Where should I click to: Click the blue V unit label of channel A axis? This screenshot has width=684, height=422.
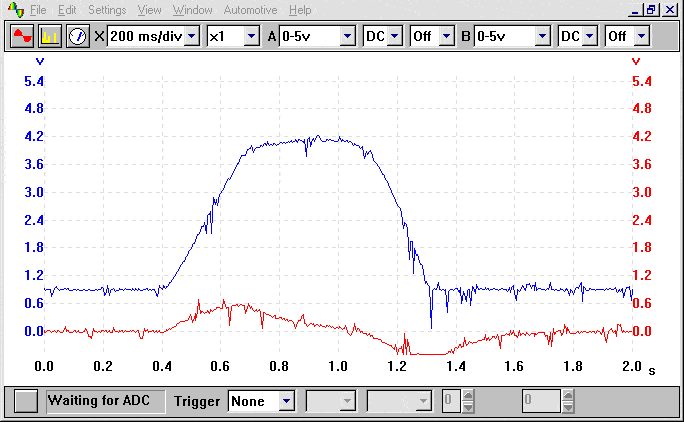(x=40, y=62)
